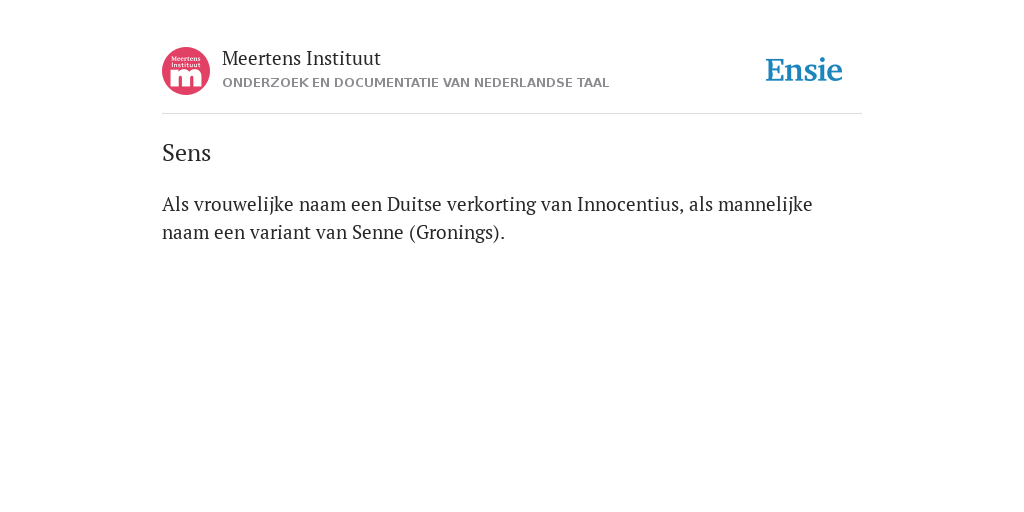Click the word Als starting the description
Image resolution: width=1024 pixels, height=512 pixels.
pyautogui.click(x=175, y=204)
